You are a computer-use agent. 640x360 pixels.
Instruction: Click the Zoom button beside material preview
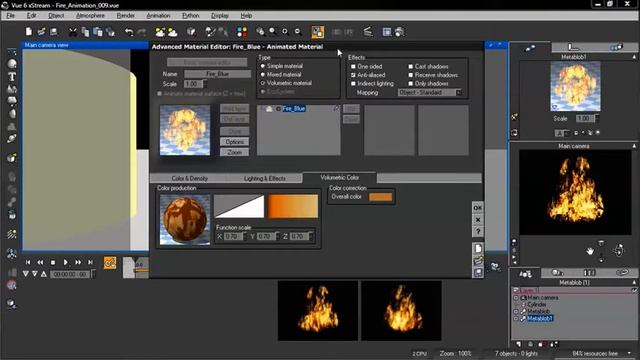(234, 152)
